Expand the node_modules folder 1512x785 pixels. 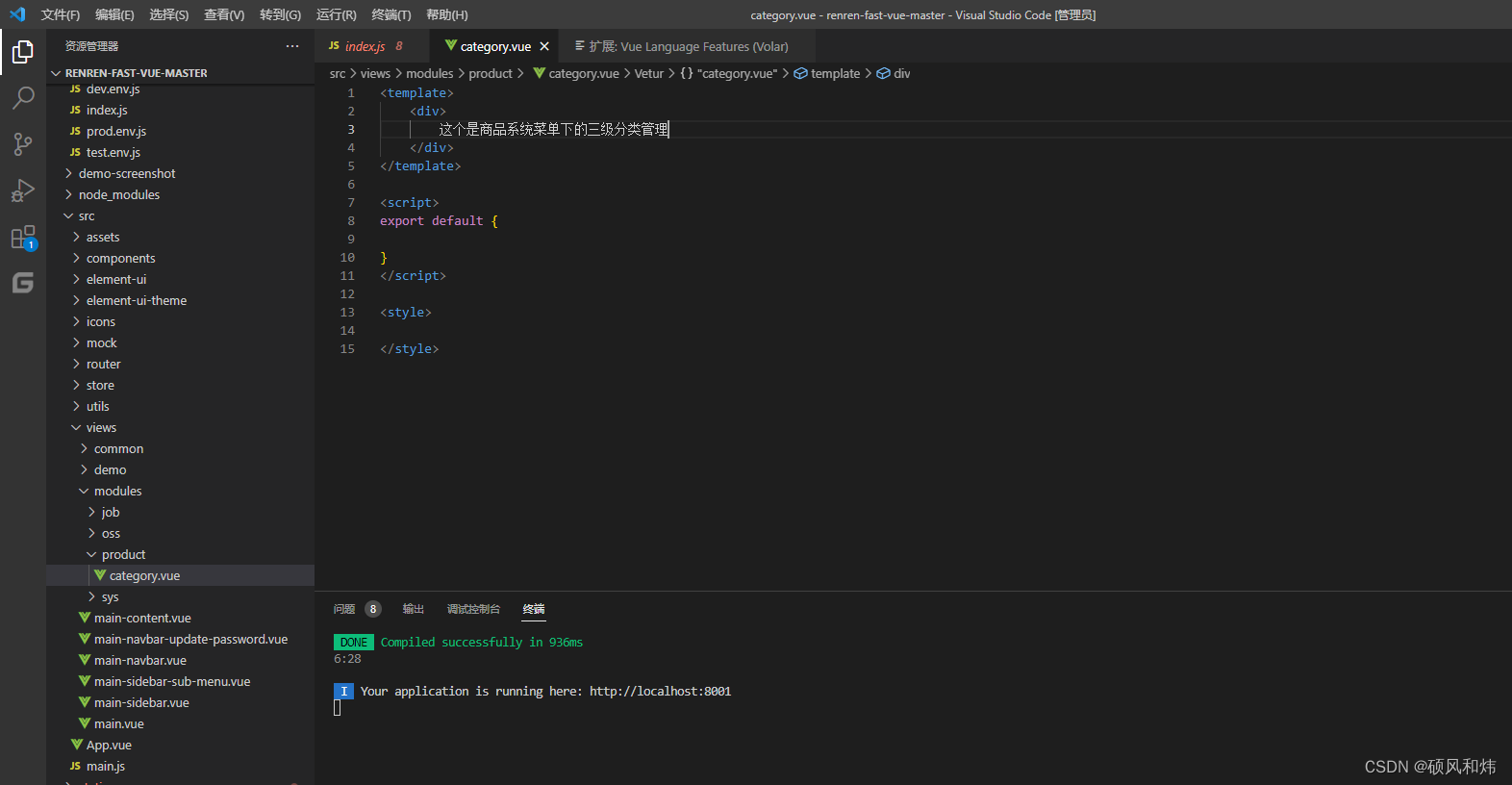181,194
